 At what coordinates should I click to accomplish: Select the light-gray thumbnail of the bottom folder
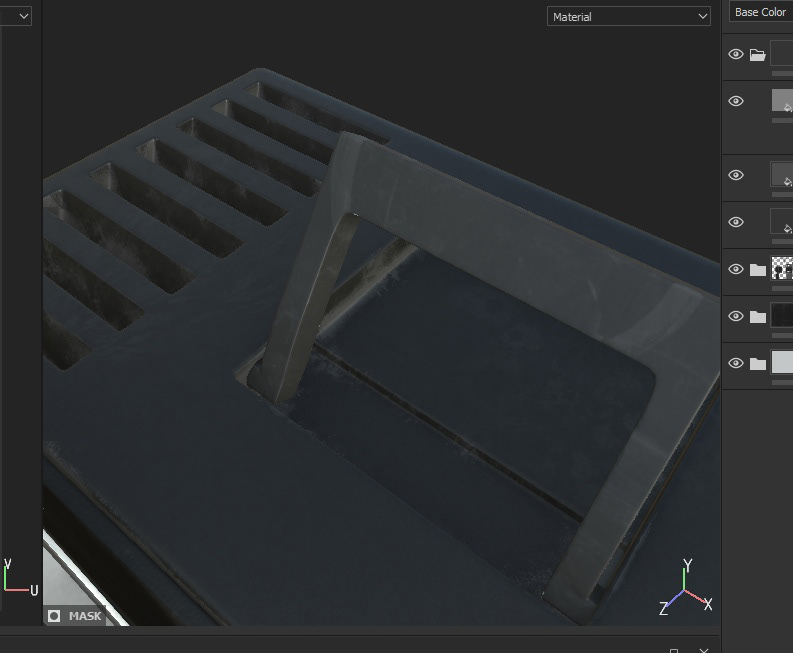point(782,362)
